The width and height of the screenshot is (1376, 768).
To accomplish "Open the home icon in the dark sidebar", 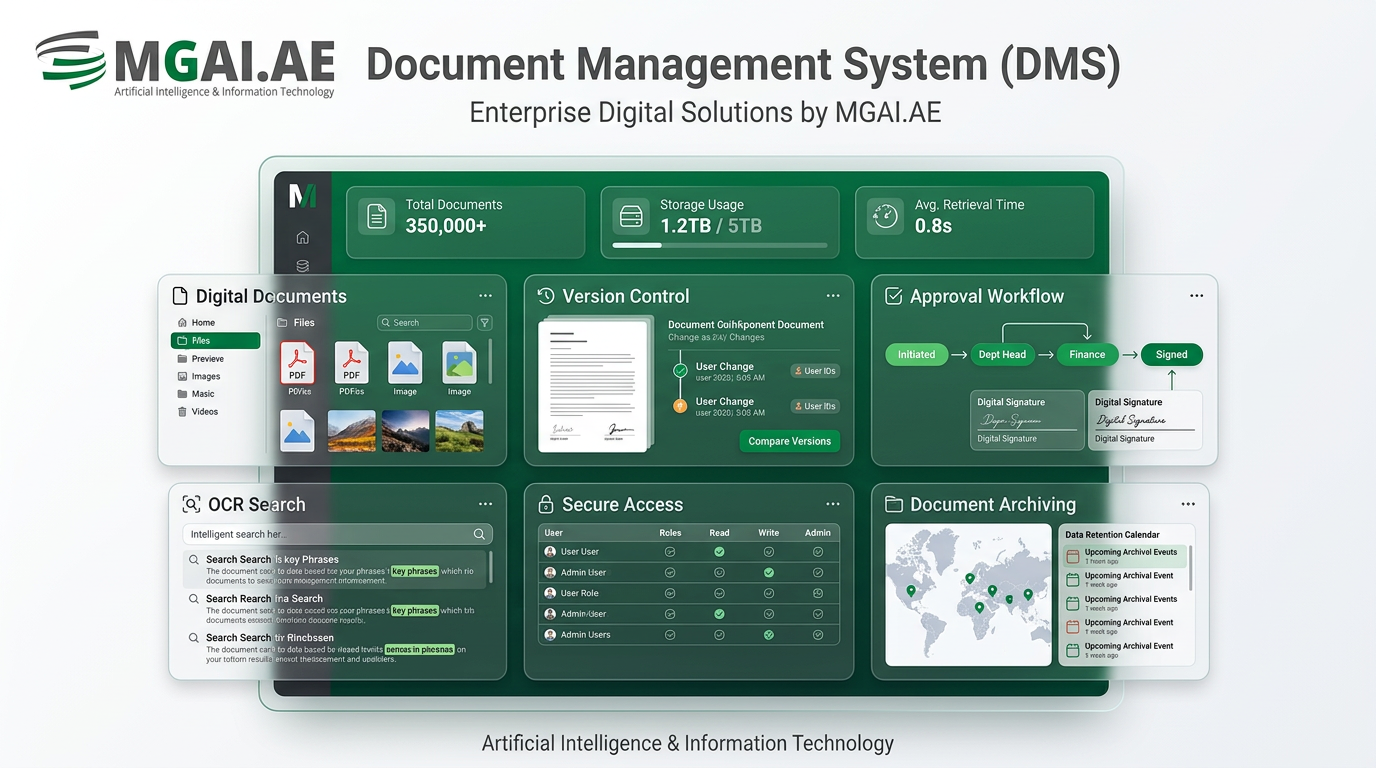I will click(x=303, y=238).
